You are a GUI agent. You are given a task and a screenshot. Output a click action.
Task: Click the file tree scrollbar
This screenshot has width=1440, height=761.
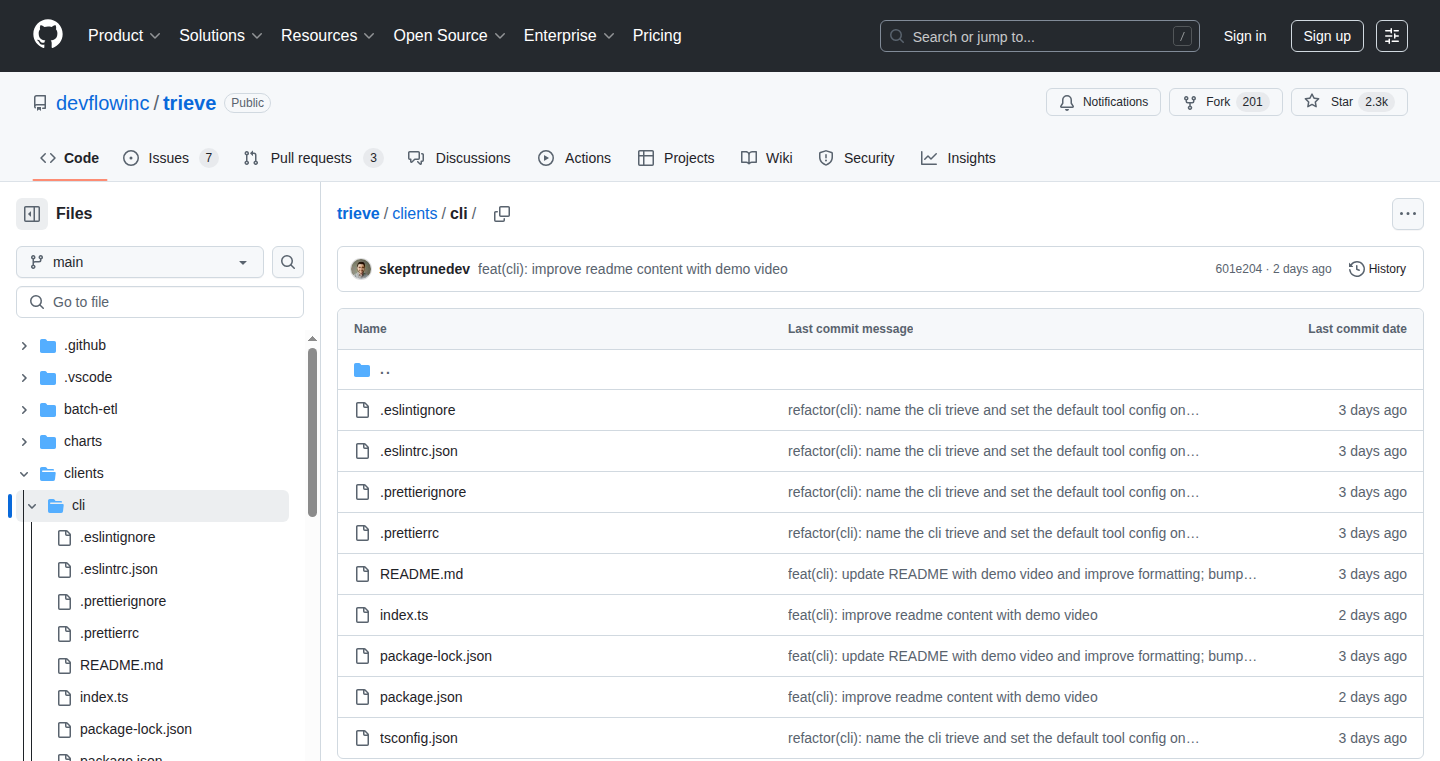tap(312, 432)
